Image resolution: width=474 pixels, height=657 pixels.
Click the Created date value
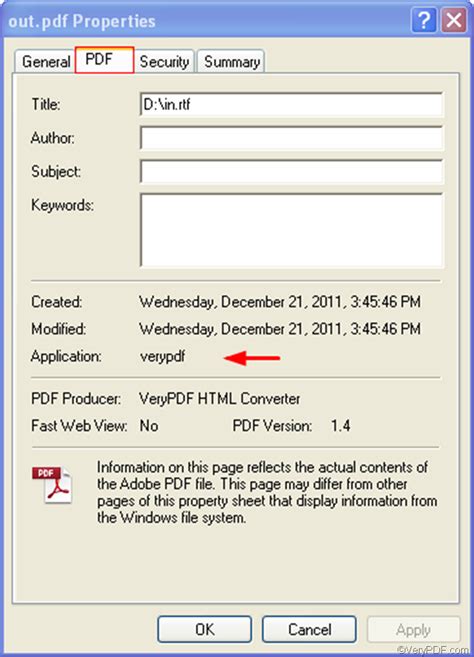(280, 302)
